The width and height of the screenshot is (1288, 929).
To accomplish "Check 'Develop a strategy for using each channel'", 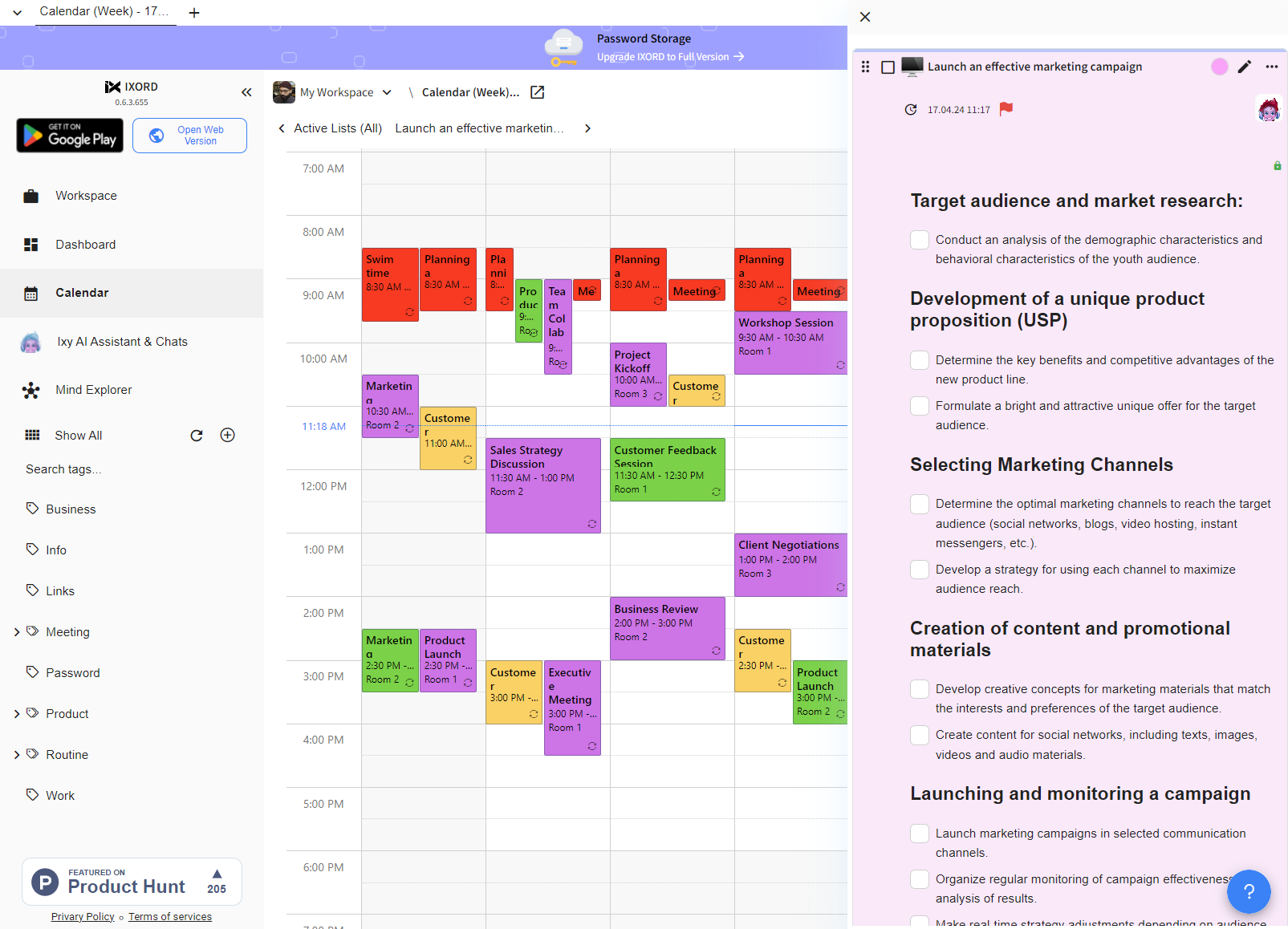I will click(x=920, y=570).
